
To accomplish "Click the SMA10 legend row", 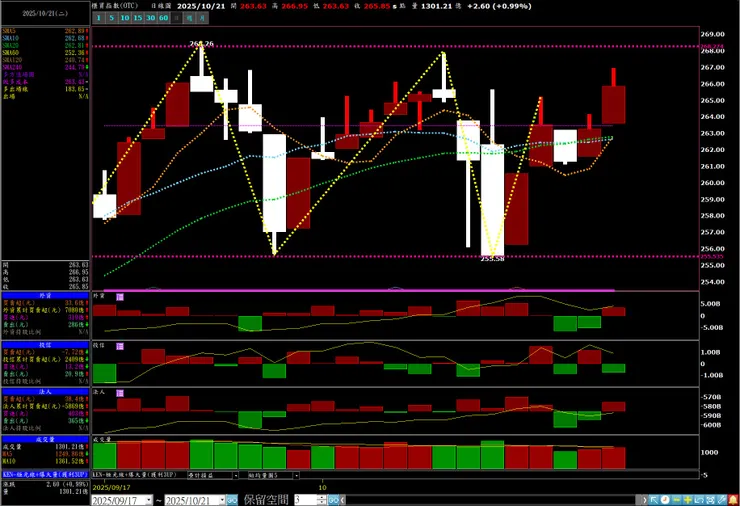I will (x=45, y=38).
